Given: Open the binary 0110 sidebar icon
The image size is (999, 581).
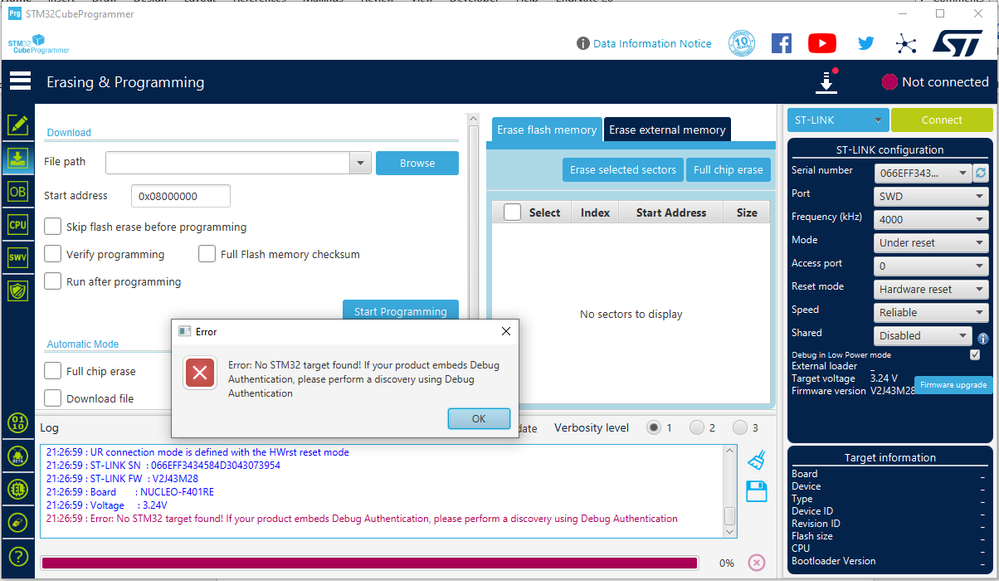Looking at the screenshot, I should point(18,422).
